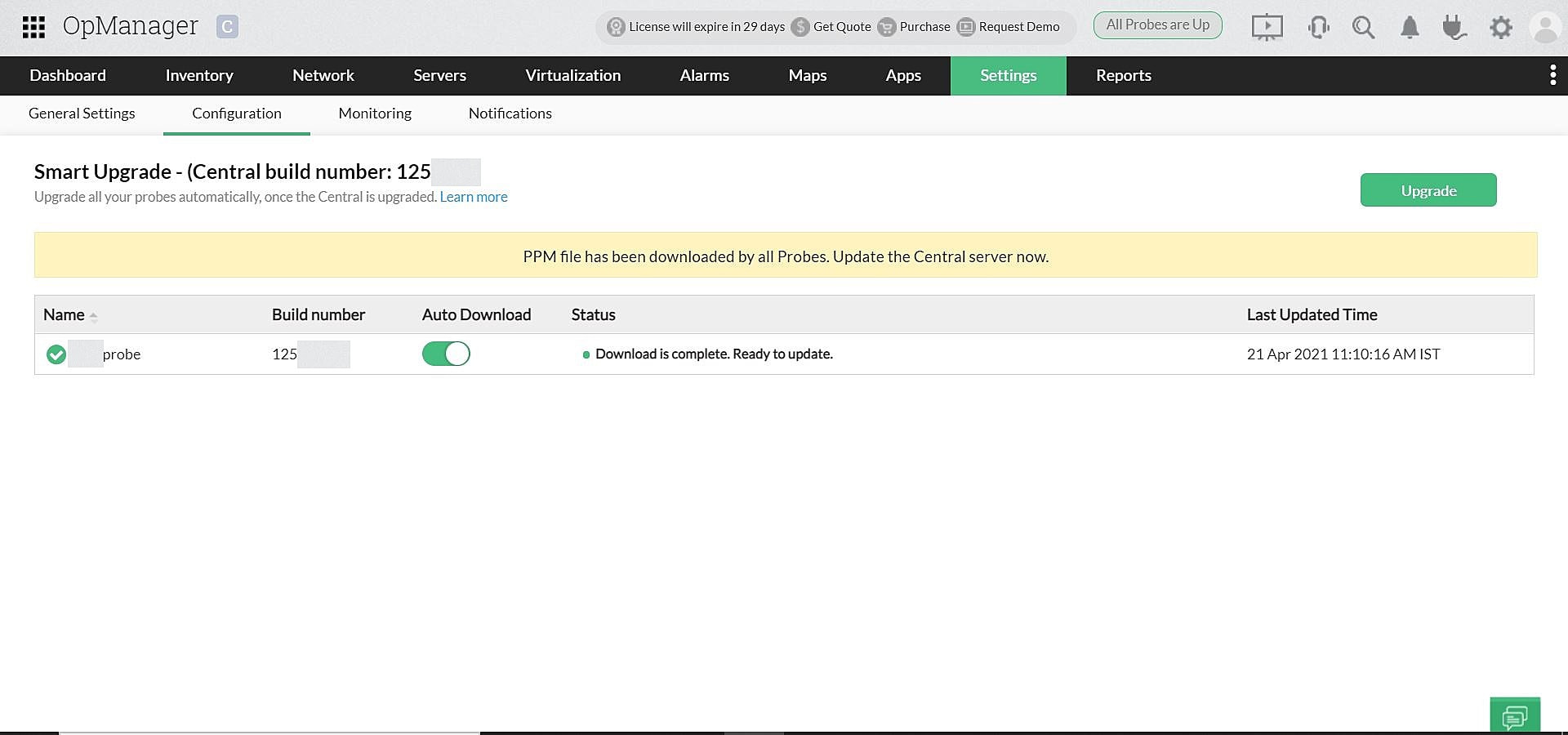
Task: Disable Auto Download for the probe
Action: 445,354
